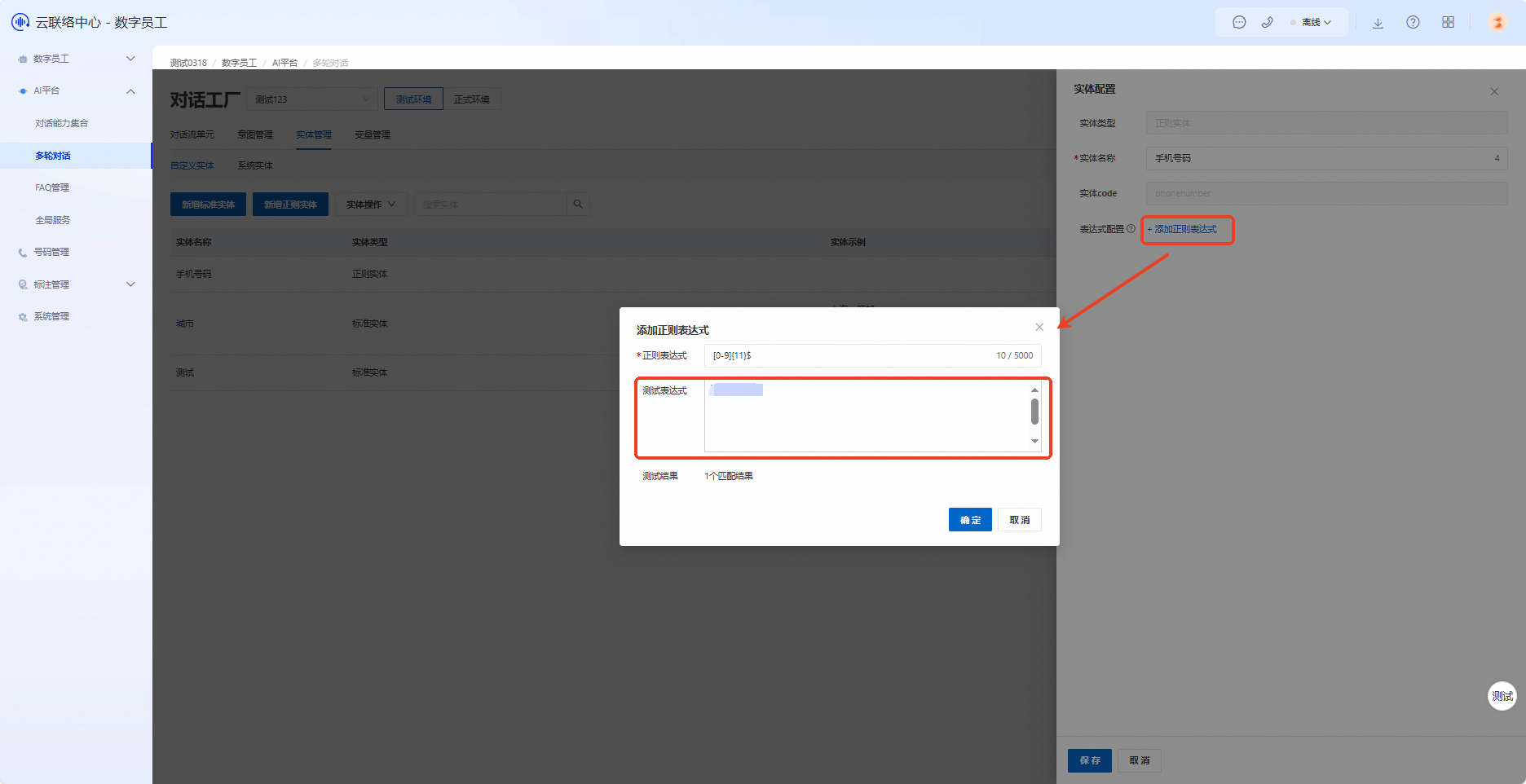Click 保存 in the 实体配置 panel
Viewport: 1526px width, 784px height.
(1090, 760)
